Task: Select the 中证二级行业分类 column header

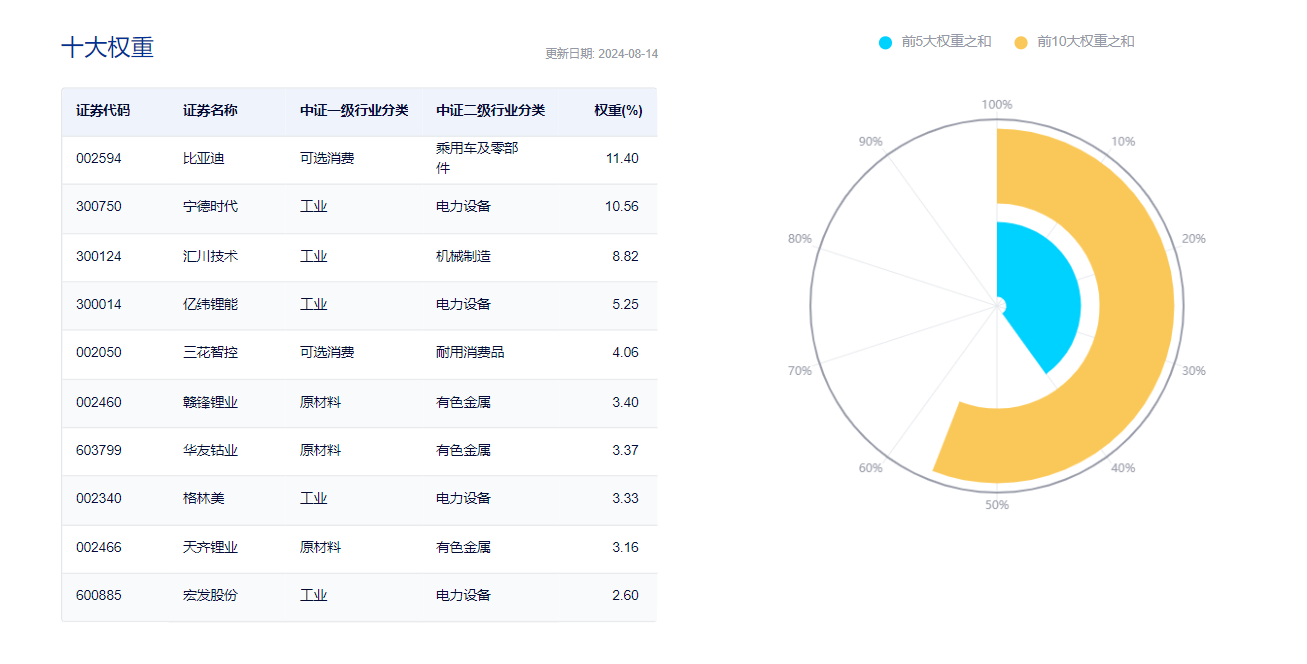Action: pos(490,111)
